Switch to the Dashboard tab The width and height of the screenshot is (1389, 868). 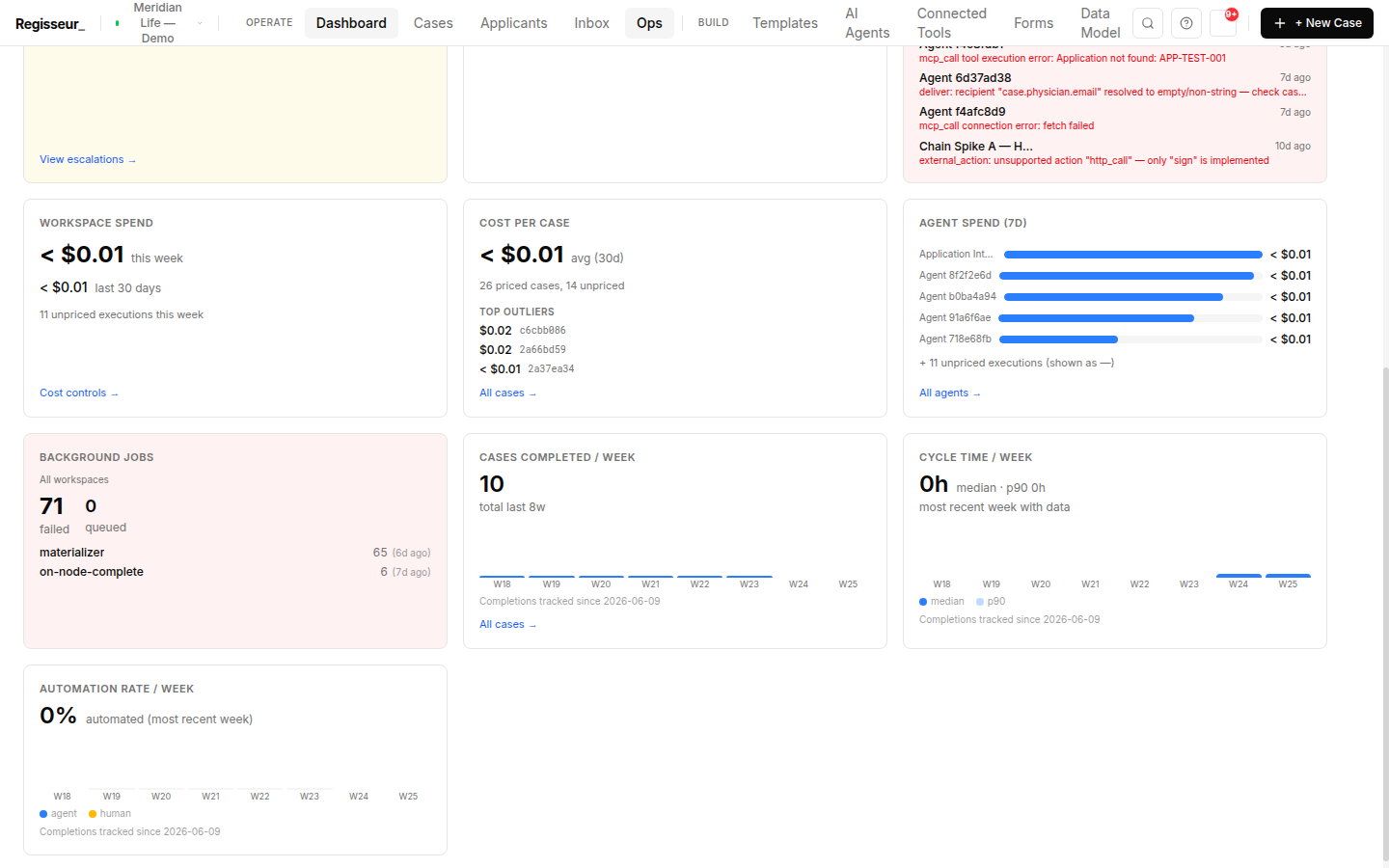tap(351, 23)
